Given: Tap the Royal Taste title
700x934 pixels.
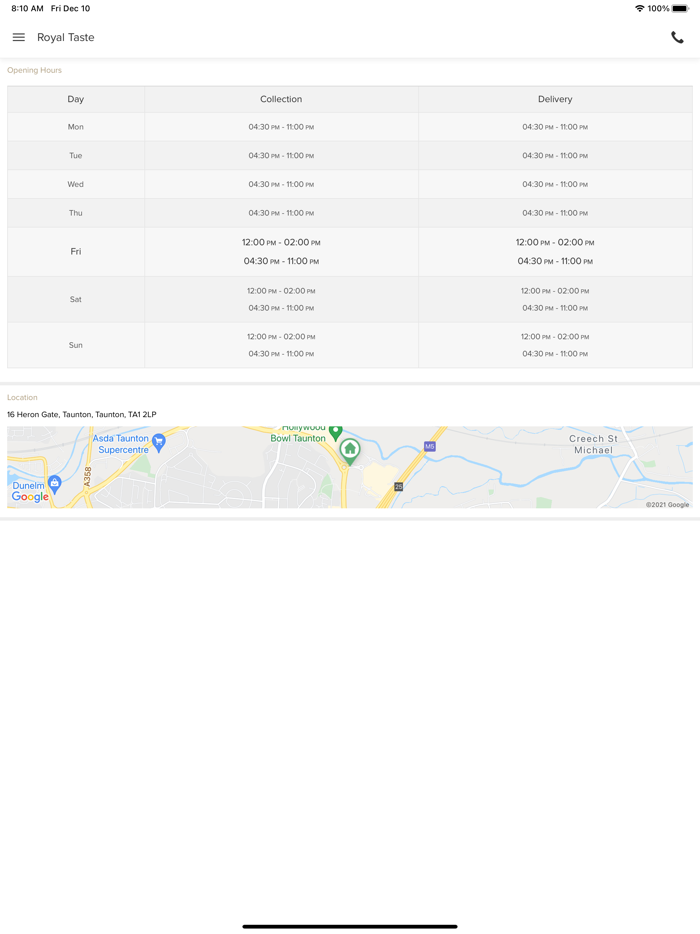Looking at the screenshot, I should pos(66,37).
